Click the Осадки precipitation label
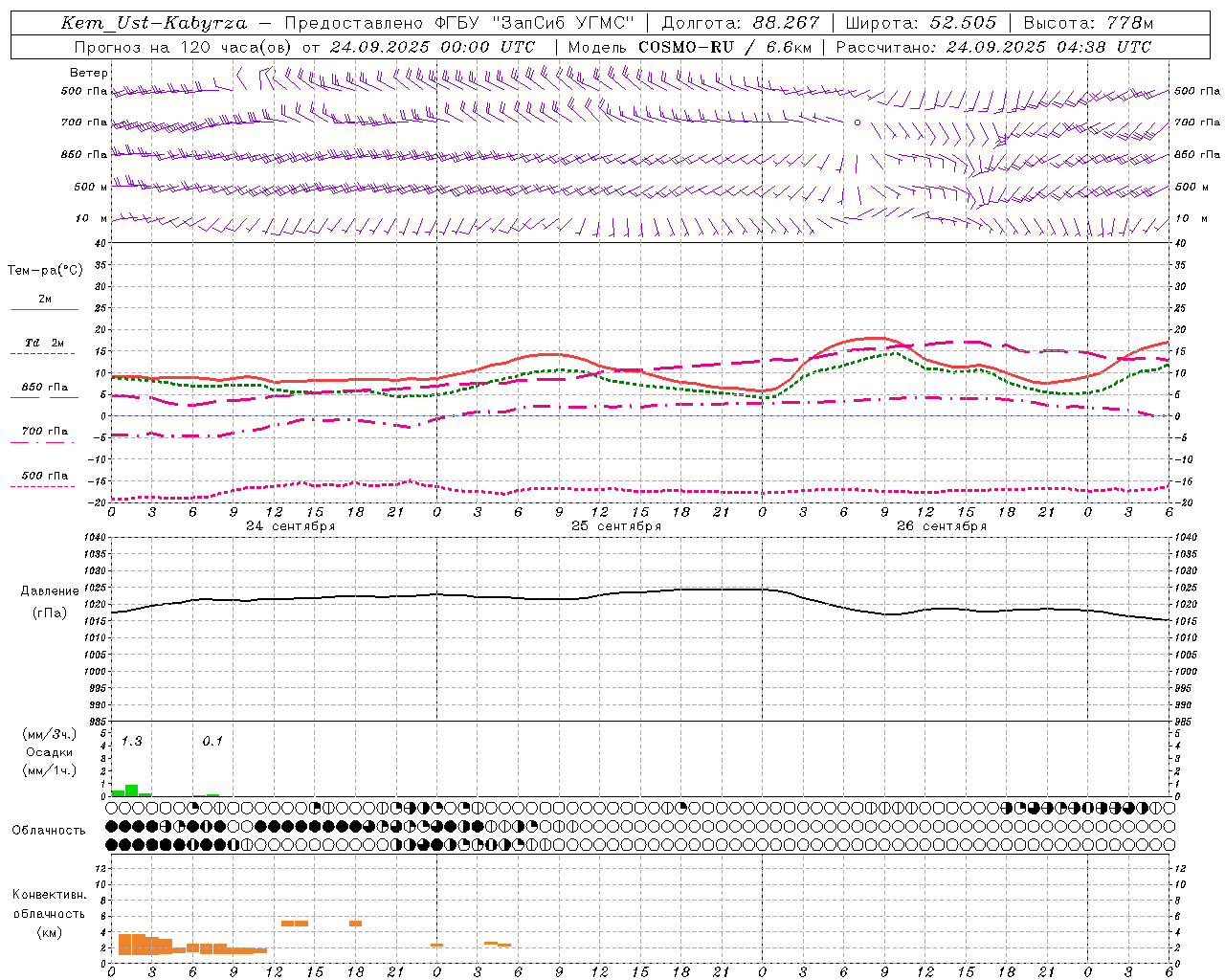This screenshot has width=1225, height=980. tap(50, 752)
